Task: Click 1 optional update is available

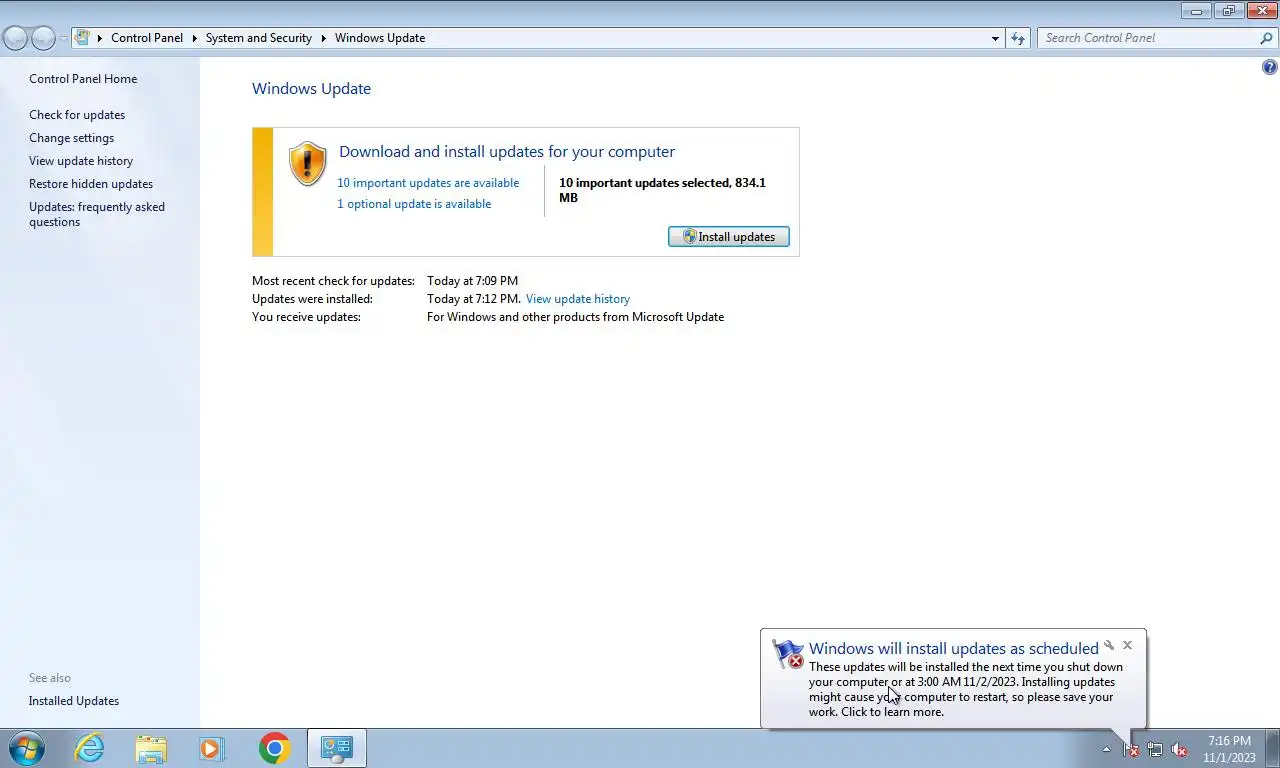Action: click(414, 204)
